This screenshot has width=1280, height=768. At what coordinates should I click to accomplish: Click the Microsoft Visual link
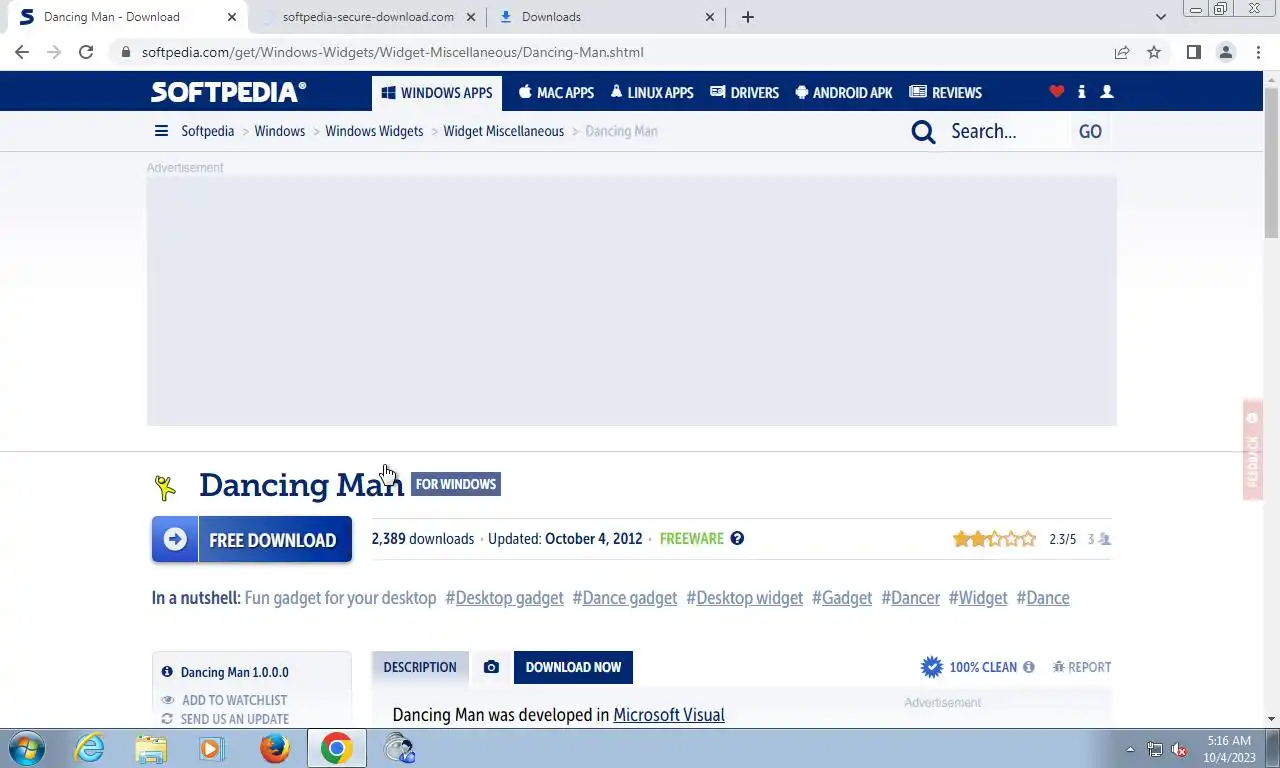click(x=669, y=715)
